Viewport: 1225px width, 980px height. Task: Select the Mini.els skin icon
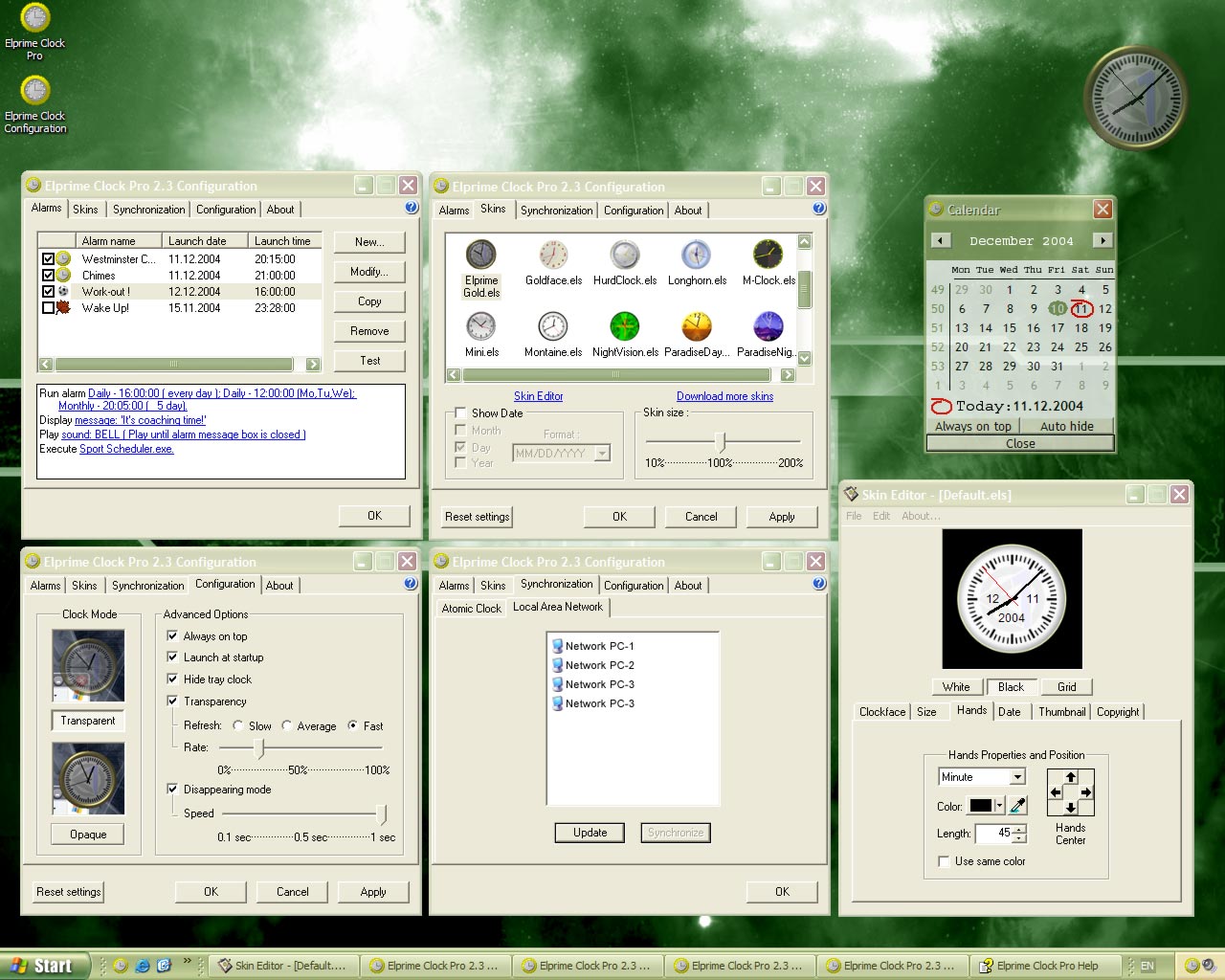pyautogui.click(x=480, y=326)
